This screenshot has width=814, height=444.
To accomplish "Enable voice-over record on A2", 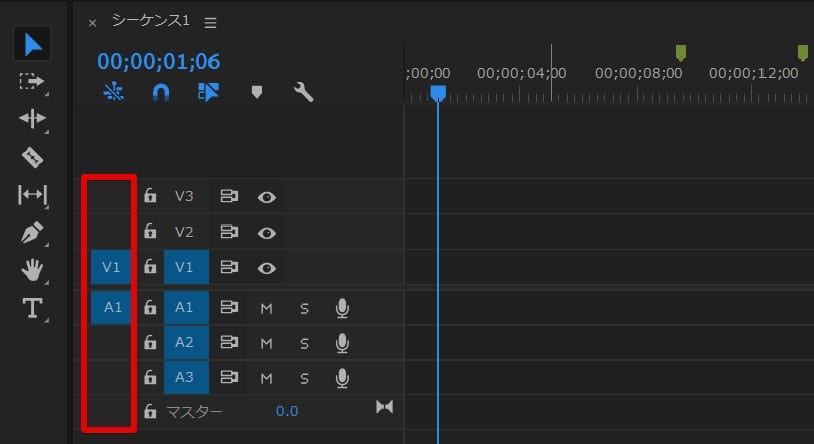I will point(342,343).
